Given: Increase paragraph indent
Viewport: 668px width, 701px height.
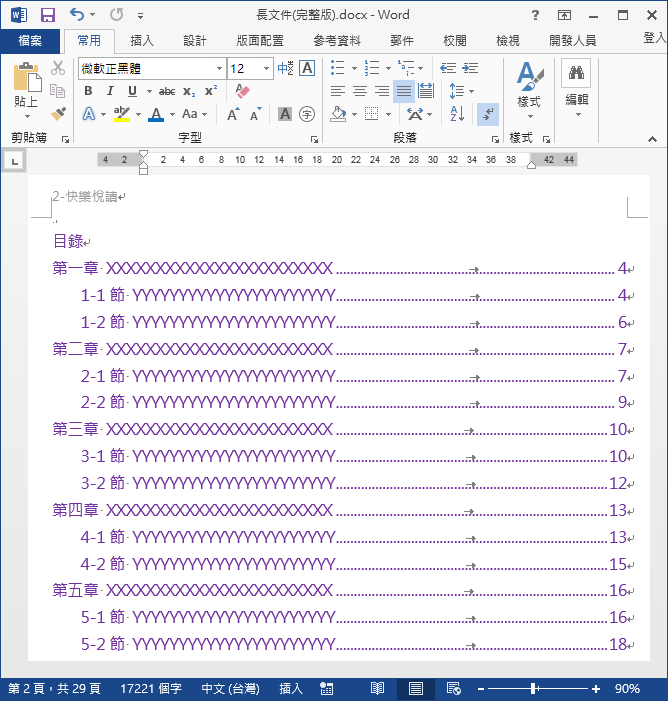Looking at the screenshot, I should [x=470, y=68].
